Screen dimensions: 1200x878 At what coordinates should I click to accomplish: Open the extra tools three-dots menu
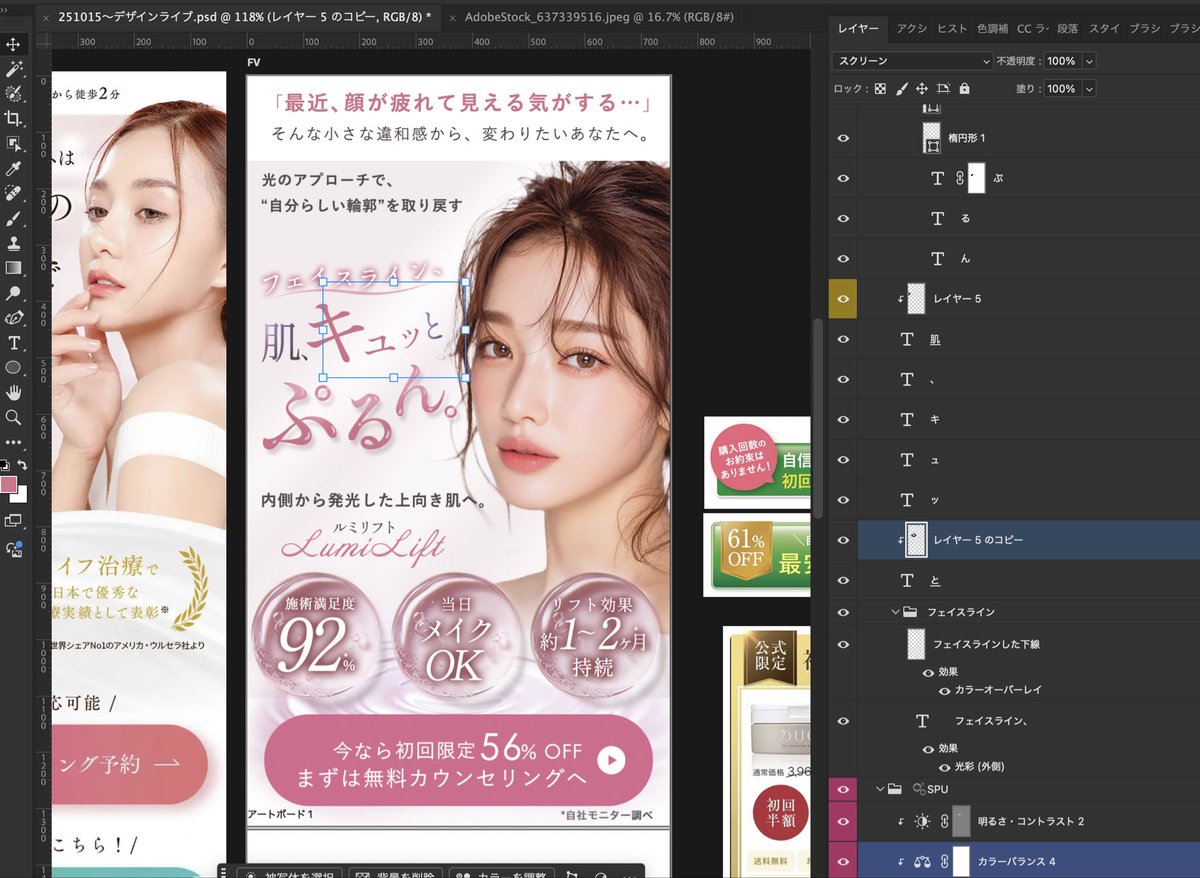(x=14, y=441)
